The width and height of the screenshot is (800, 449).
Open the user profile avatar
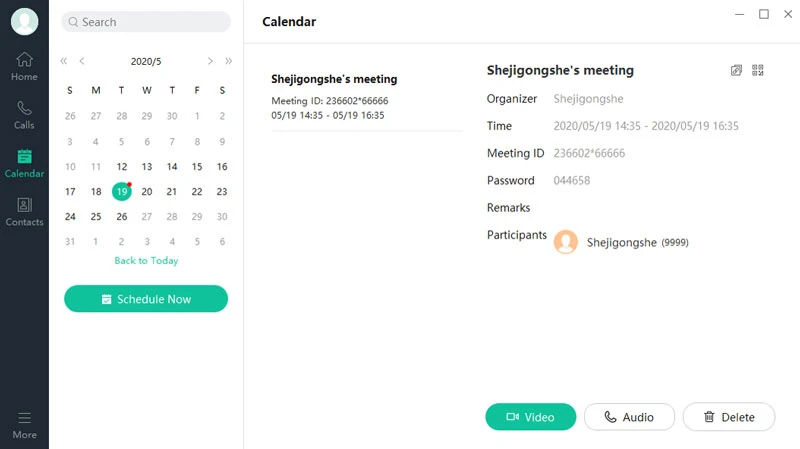click(x=24, y=21)
